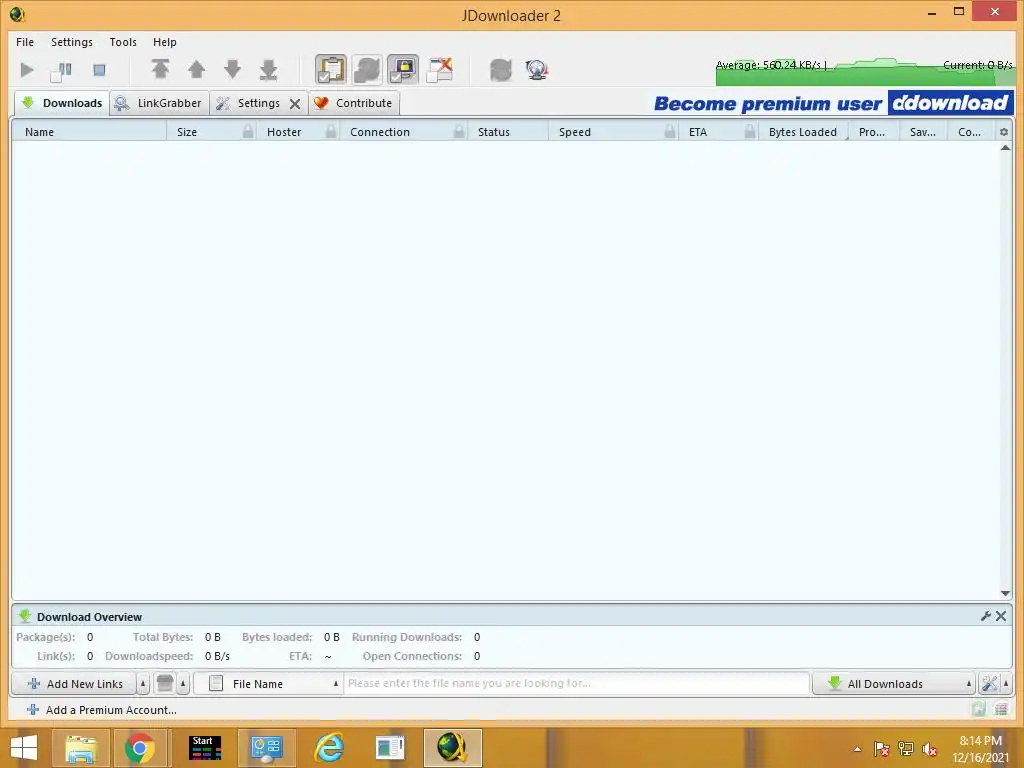Image resolution: width=1024 pixels, height=768 pixels.
Task: Open File Explorer from taskbar
Action: tap(80, 748)
